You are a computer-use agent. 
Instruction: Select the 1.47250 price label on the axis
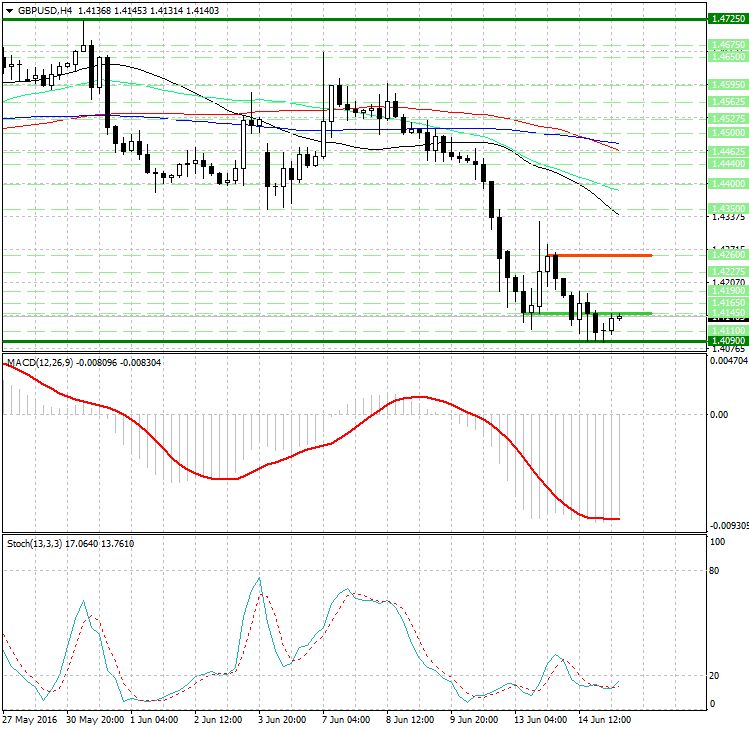coord(726,19)
